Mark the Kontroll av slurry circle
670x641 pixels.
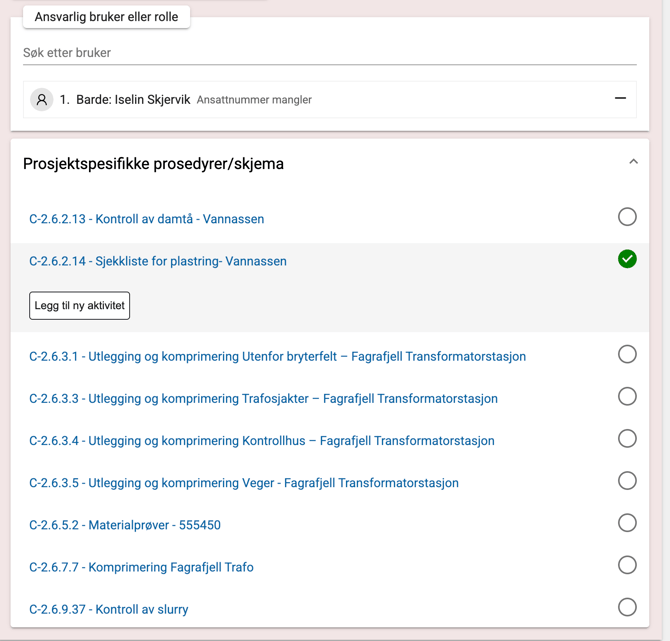(627, 607)
